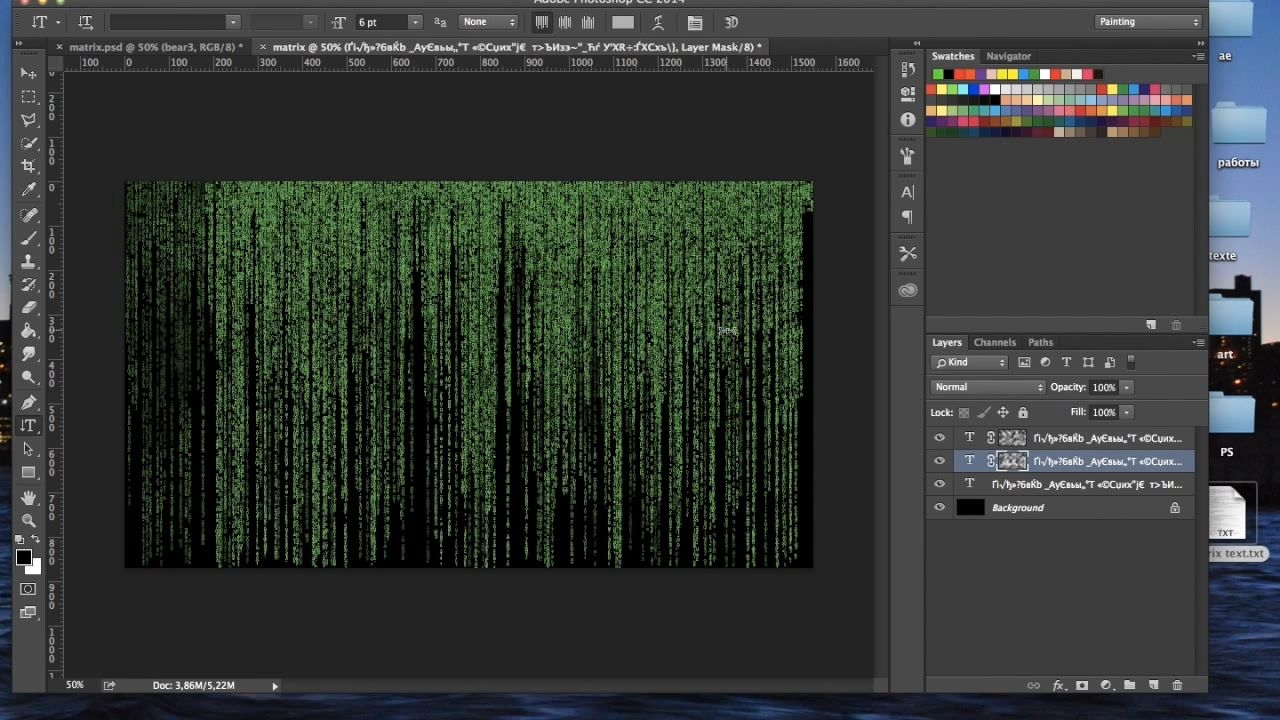Switch to the Channels tab
The height and width of the screenshot is (720, 1280).
[995, 342]
